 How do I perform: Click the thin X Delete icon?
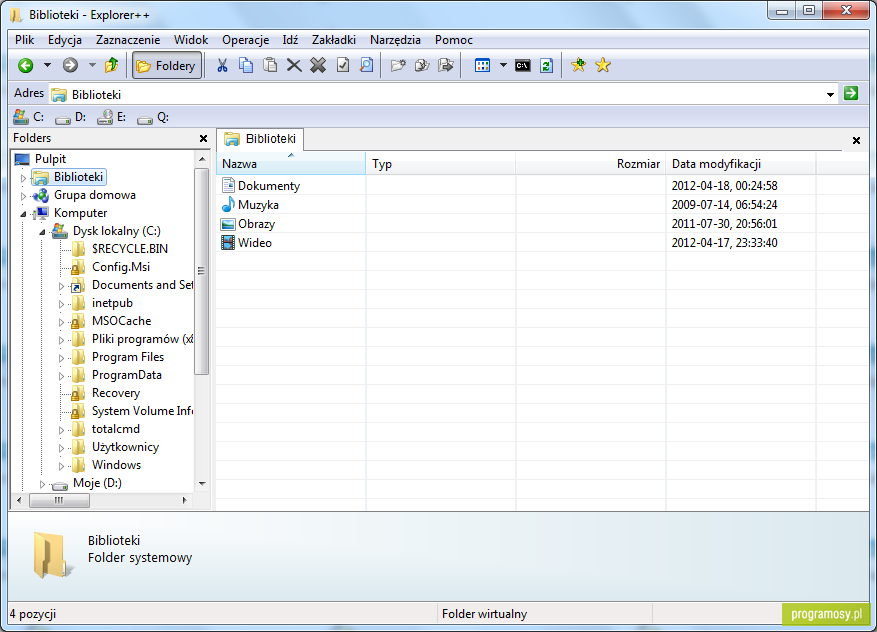tap(294, 65)
